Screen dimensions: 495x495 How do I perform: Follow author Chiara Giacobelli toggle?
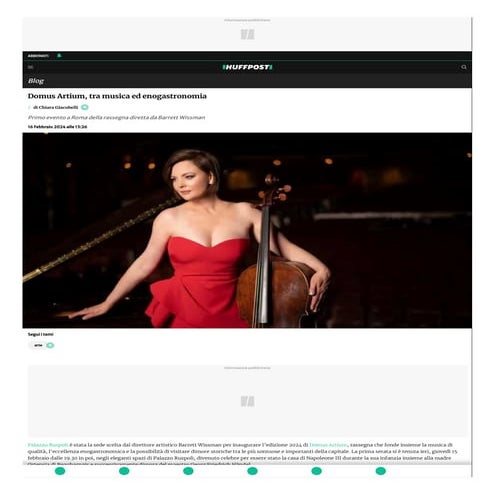[85, 107]
